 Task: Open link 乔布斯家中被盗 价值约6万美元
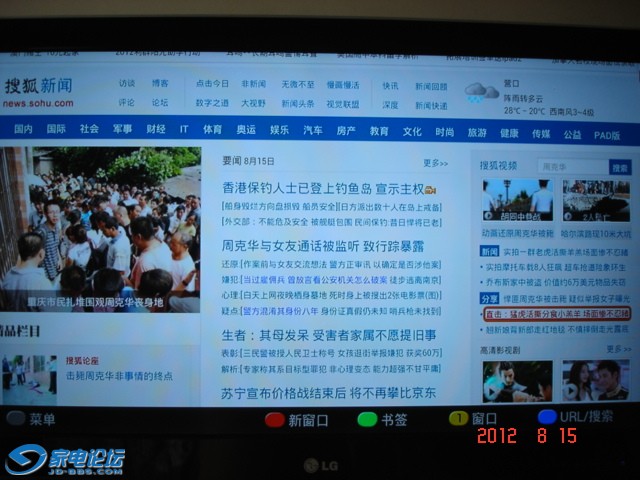556,282
